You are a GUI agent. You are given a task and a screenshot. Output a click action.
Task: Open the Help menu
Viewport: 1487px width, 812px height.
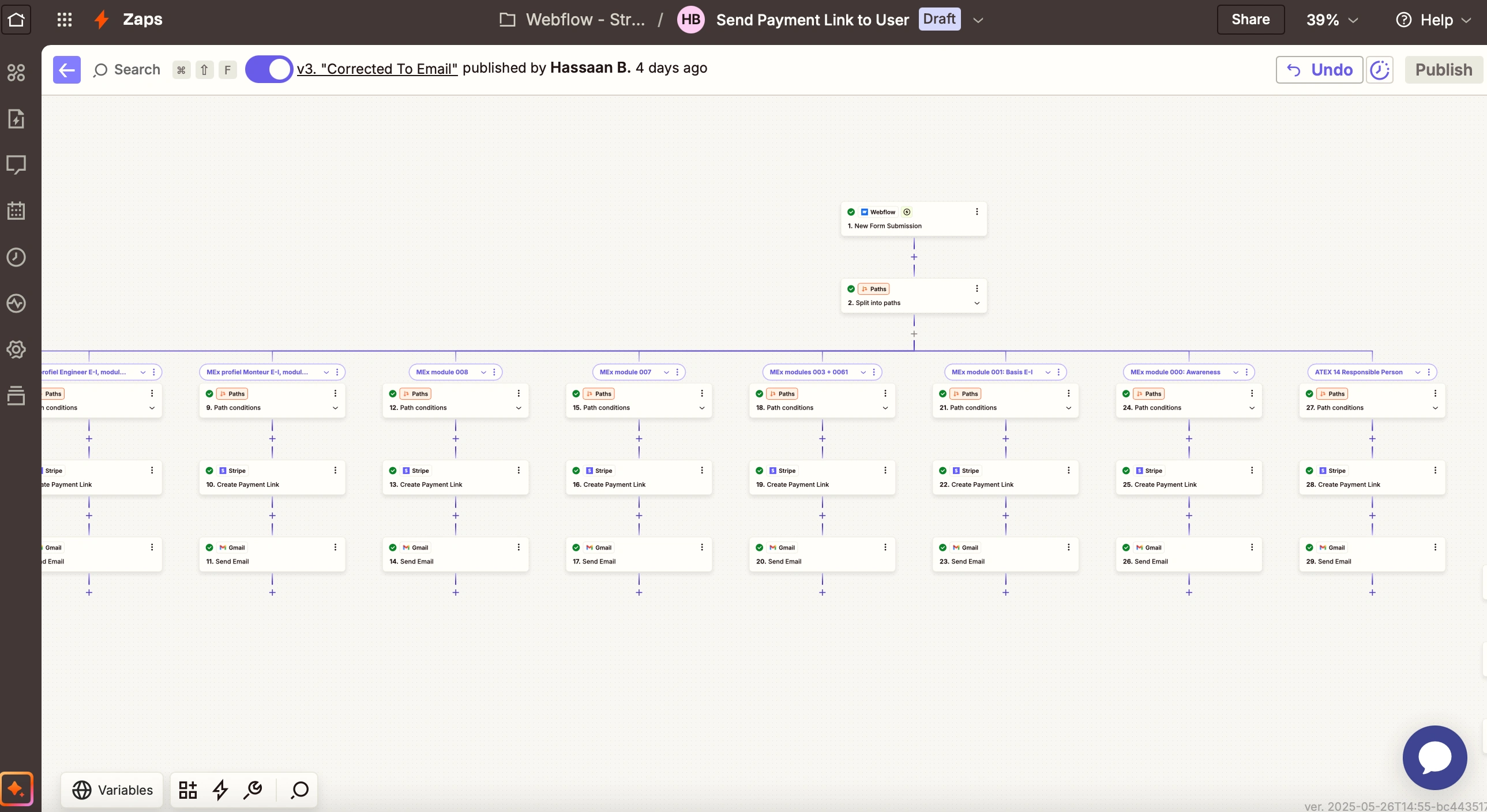click(1433, 20)
